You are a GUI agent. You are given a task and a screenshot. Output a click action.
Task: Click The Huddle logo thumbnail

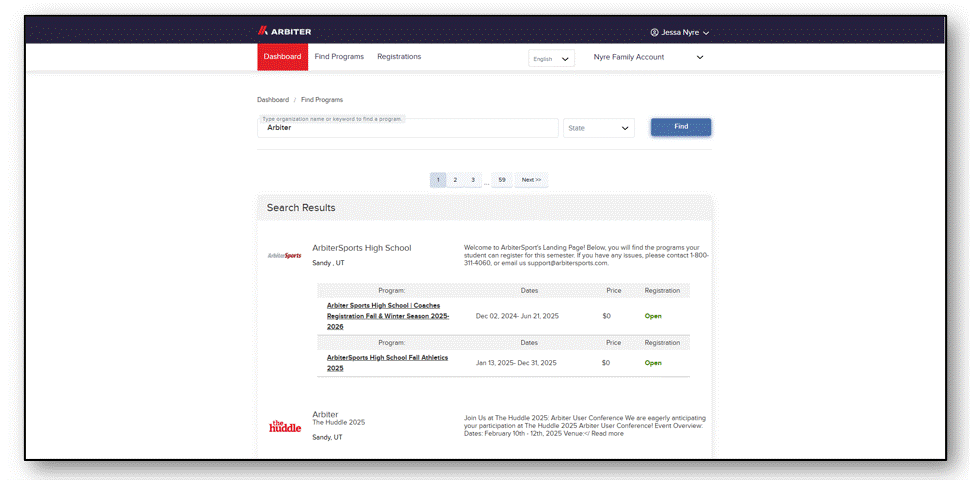pos(285,426)
